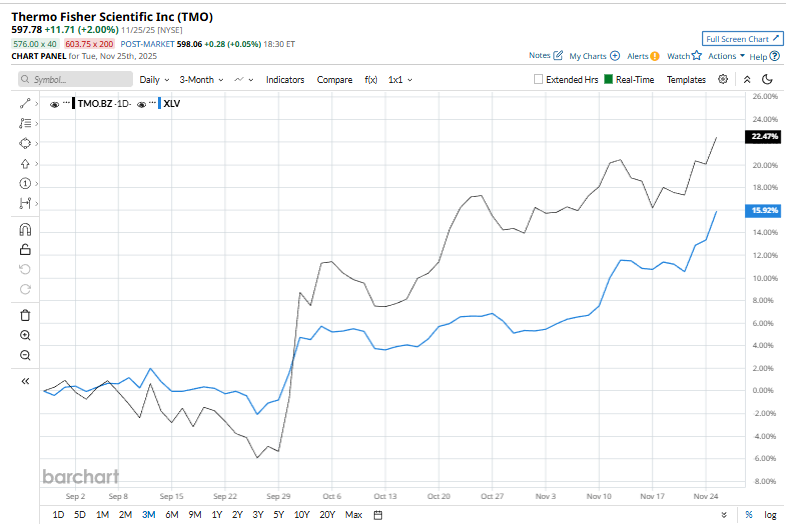Click the 15.92% XLV price label
The height and width of the screenshot is (527, 786).
[x=763, y=211]
